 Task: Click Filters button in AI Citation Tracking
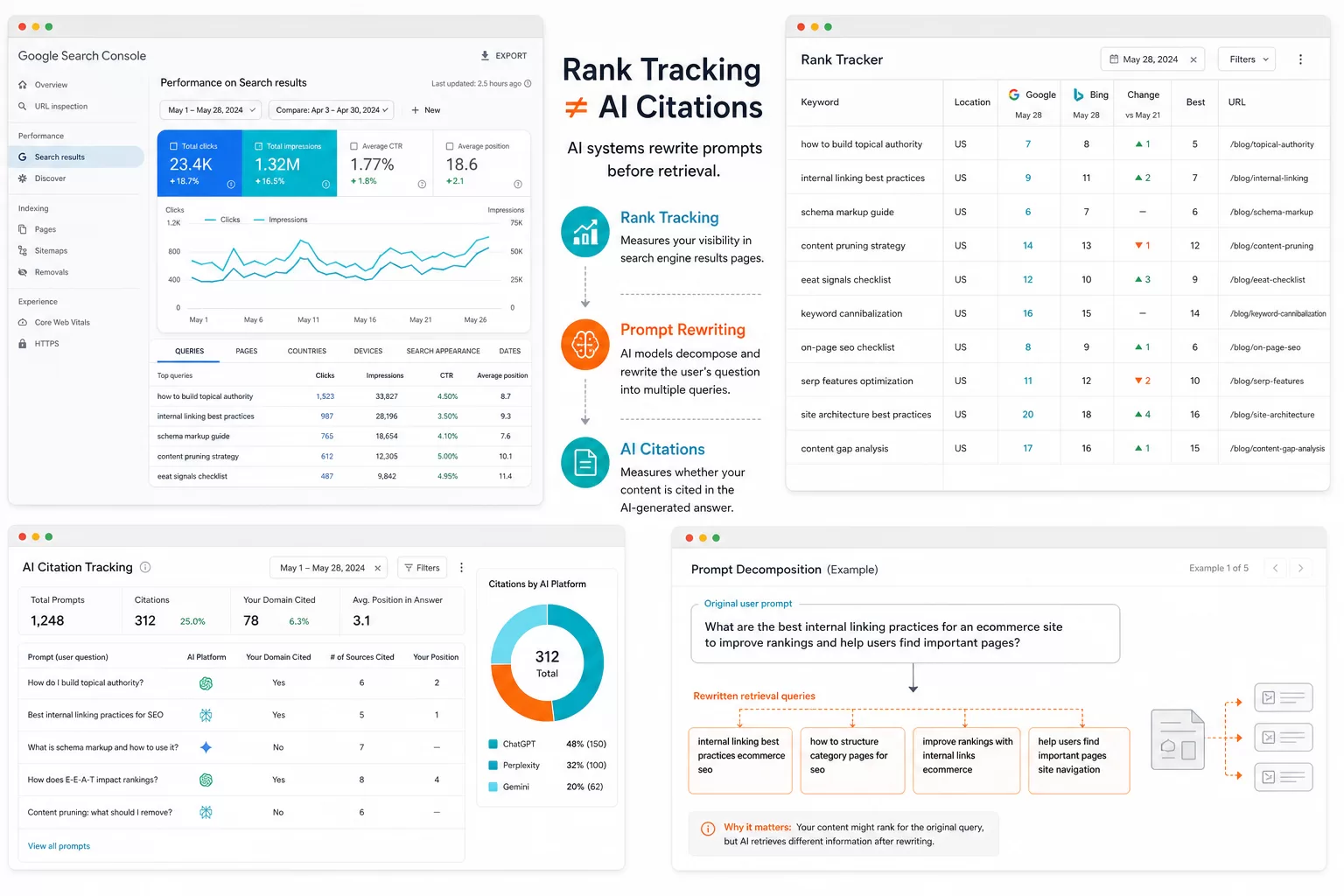coord(422,568)
